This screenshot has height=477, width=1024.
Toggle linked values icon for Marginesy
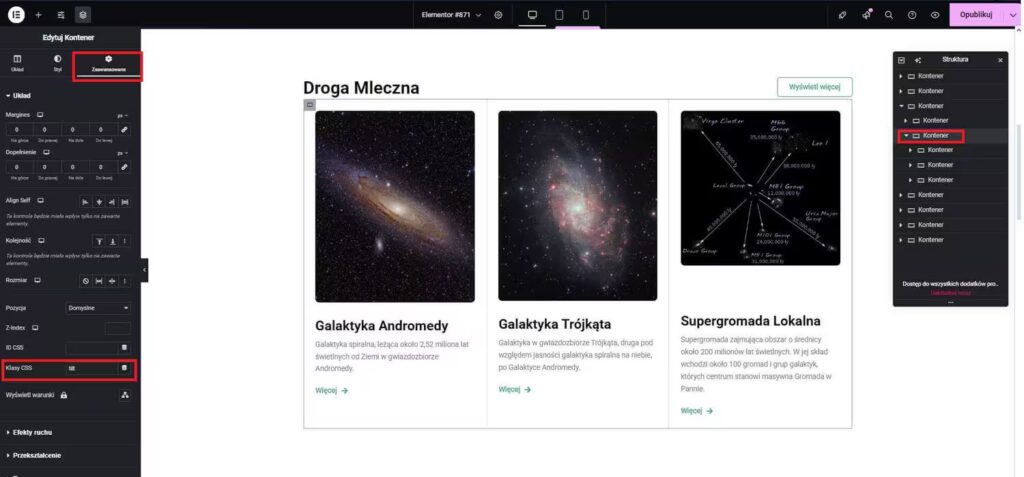pos(125,129)
